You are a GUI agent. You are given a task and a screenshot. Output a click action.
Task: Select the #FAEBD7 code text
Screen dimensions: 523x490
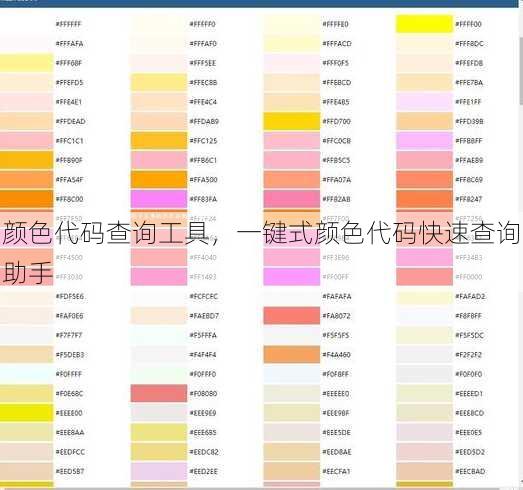[204, 316]
